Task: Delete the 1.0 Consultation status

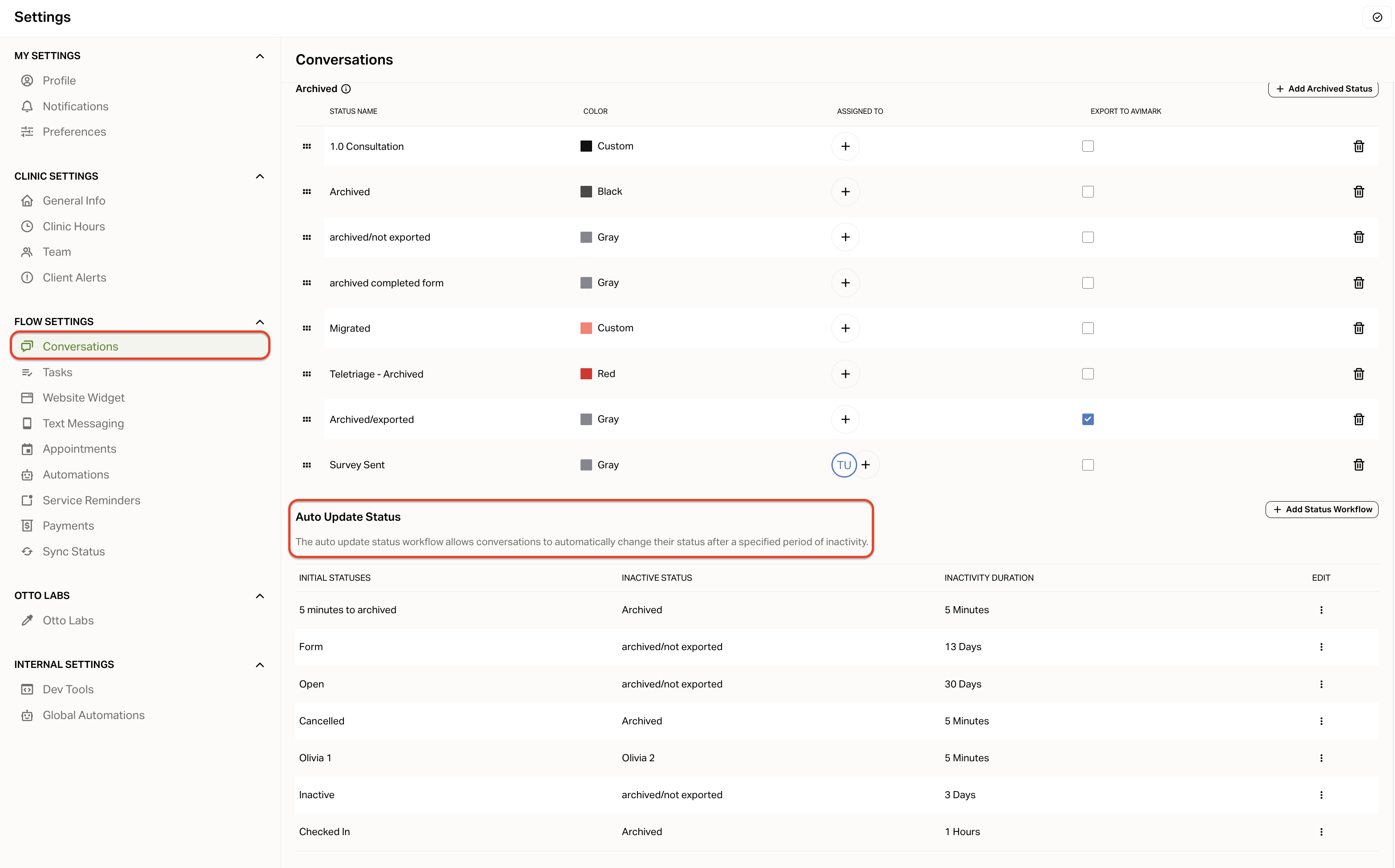Action: (x=1358, y=146)
